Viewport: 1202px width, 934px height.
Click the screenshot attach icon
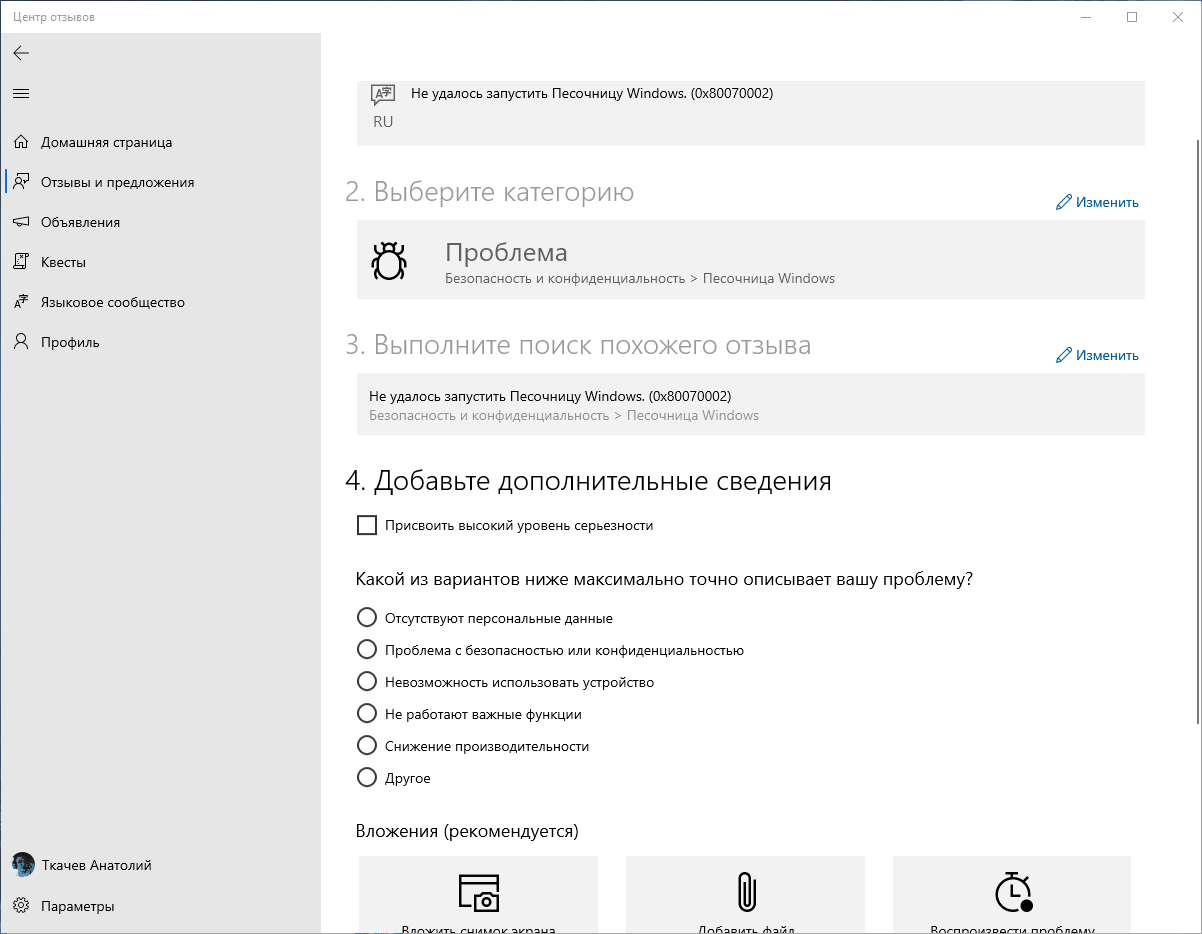pos(478,891)
